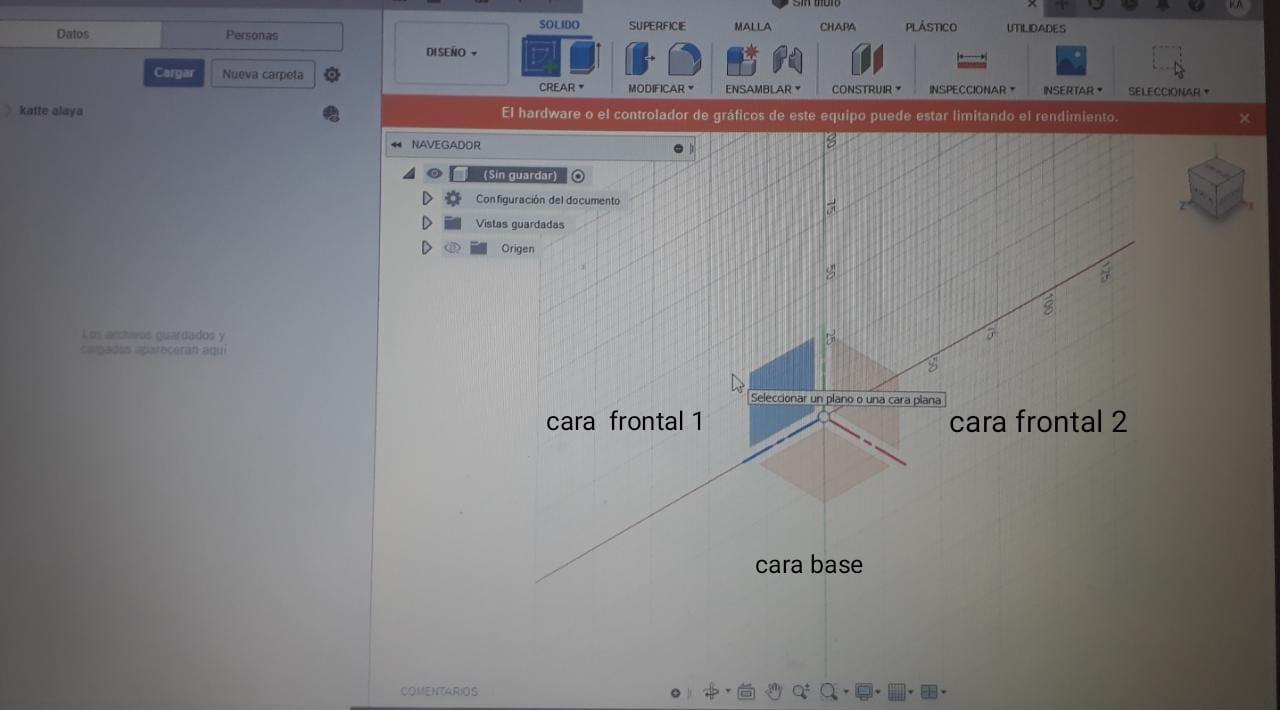Open the CONSTRUIR dropdown menu
Image resolution: width=1280 pixels, height=710 pixels.
click(866, 90)
